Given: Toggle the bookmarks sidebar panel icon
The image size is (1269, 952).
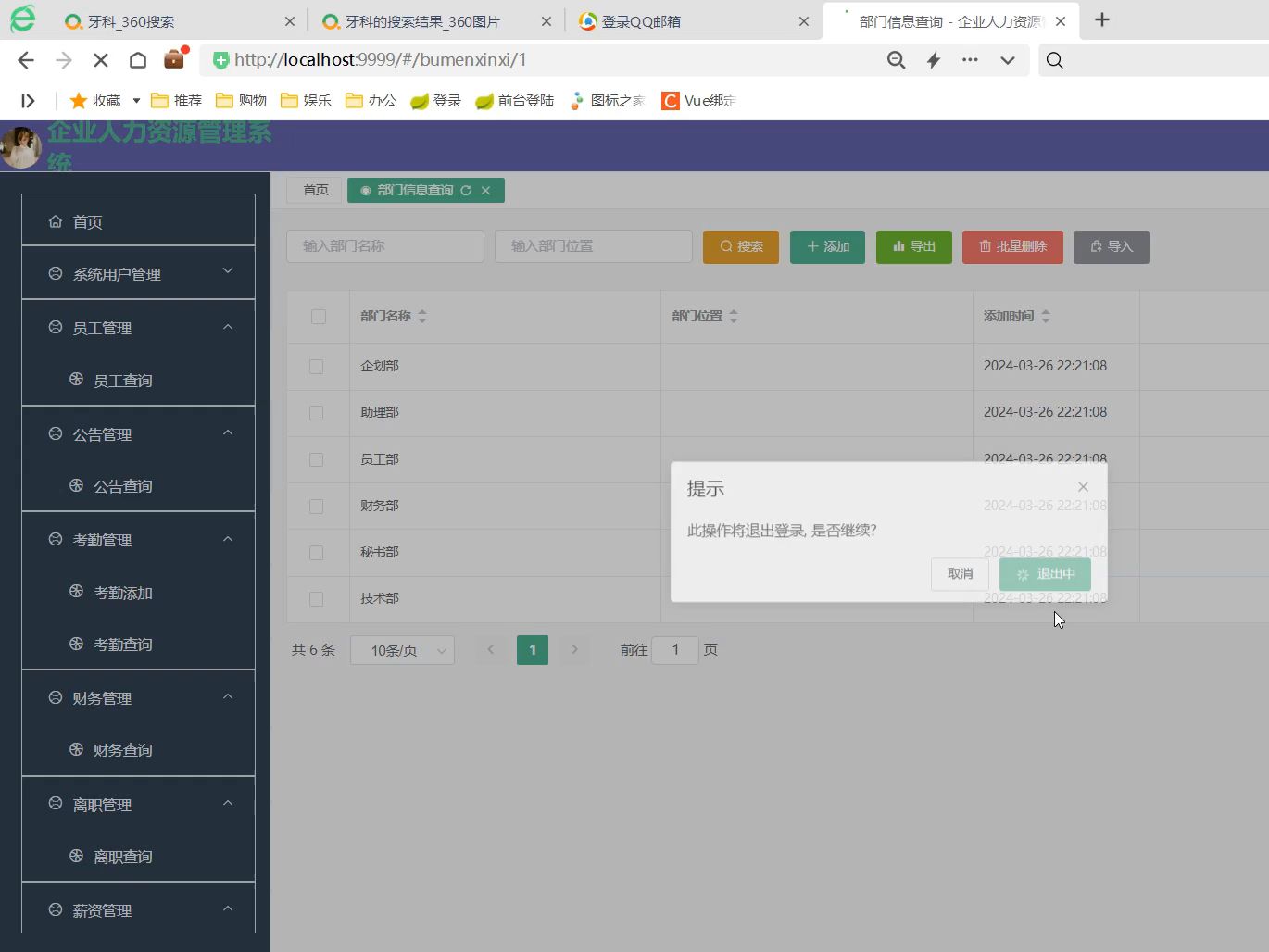Looking at the screenshot, I should pyautogui.click(x=28, y=100).
